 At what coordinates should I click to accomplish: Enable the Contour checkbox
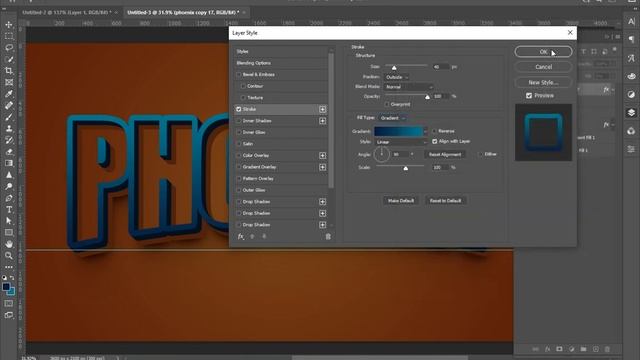click(x=243, y=86)
